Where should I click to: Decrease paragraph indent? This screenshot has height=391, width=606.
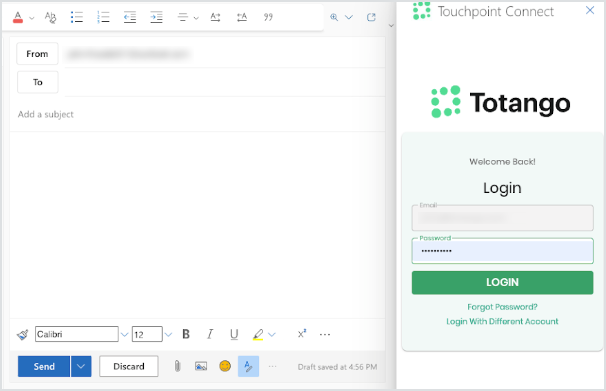click(x=130, y=17)
